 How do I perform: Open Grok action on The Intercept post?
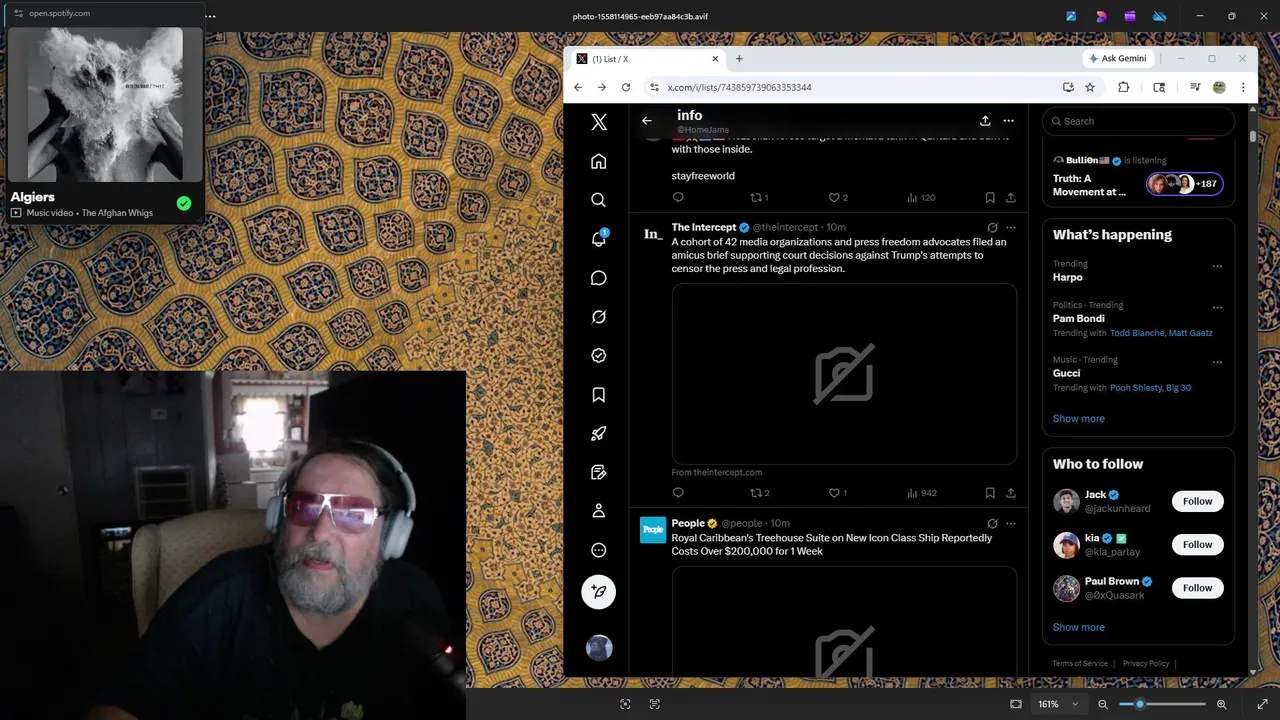point(992,228)
